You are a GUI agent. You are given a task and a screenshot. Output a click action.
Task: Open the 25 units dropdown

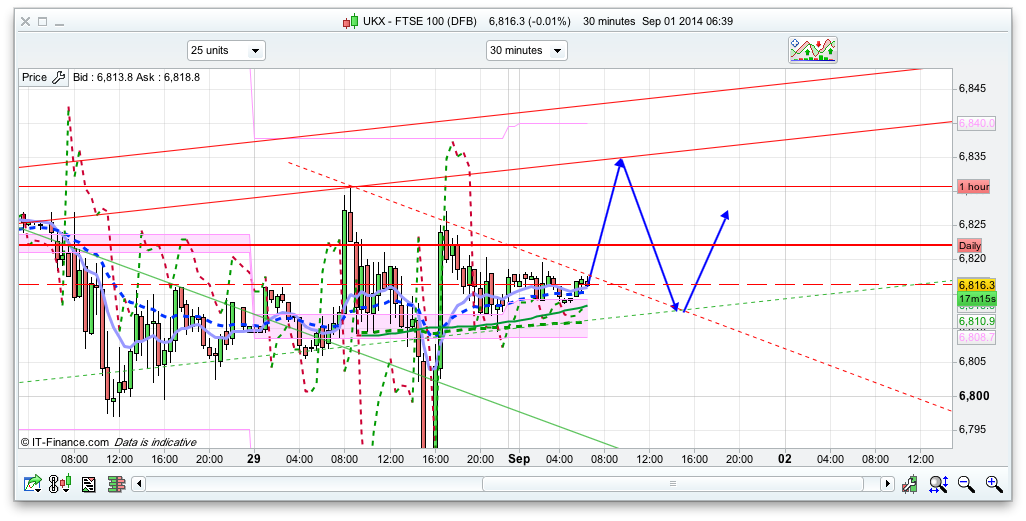click(226, 50)
